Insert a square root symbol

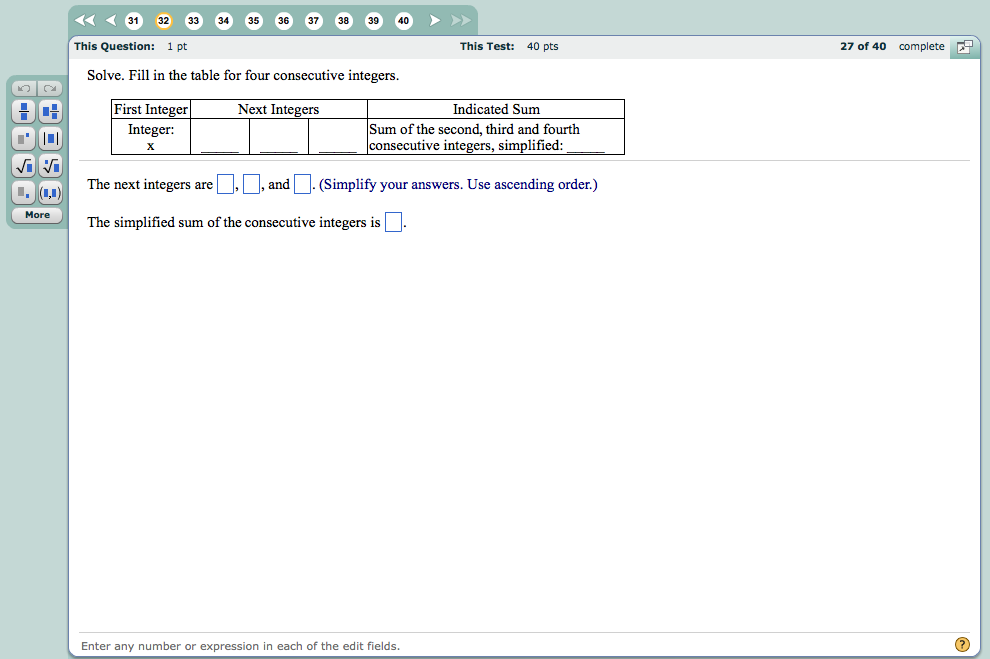23,165
